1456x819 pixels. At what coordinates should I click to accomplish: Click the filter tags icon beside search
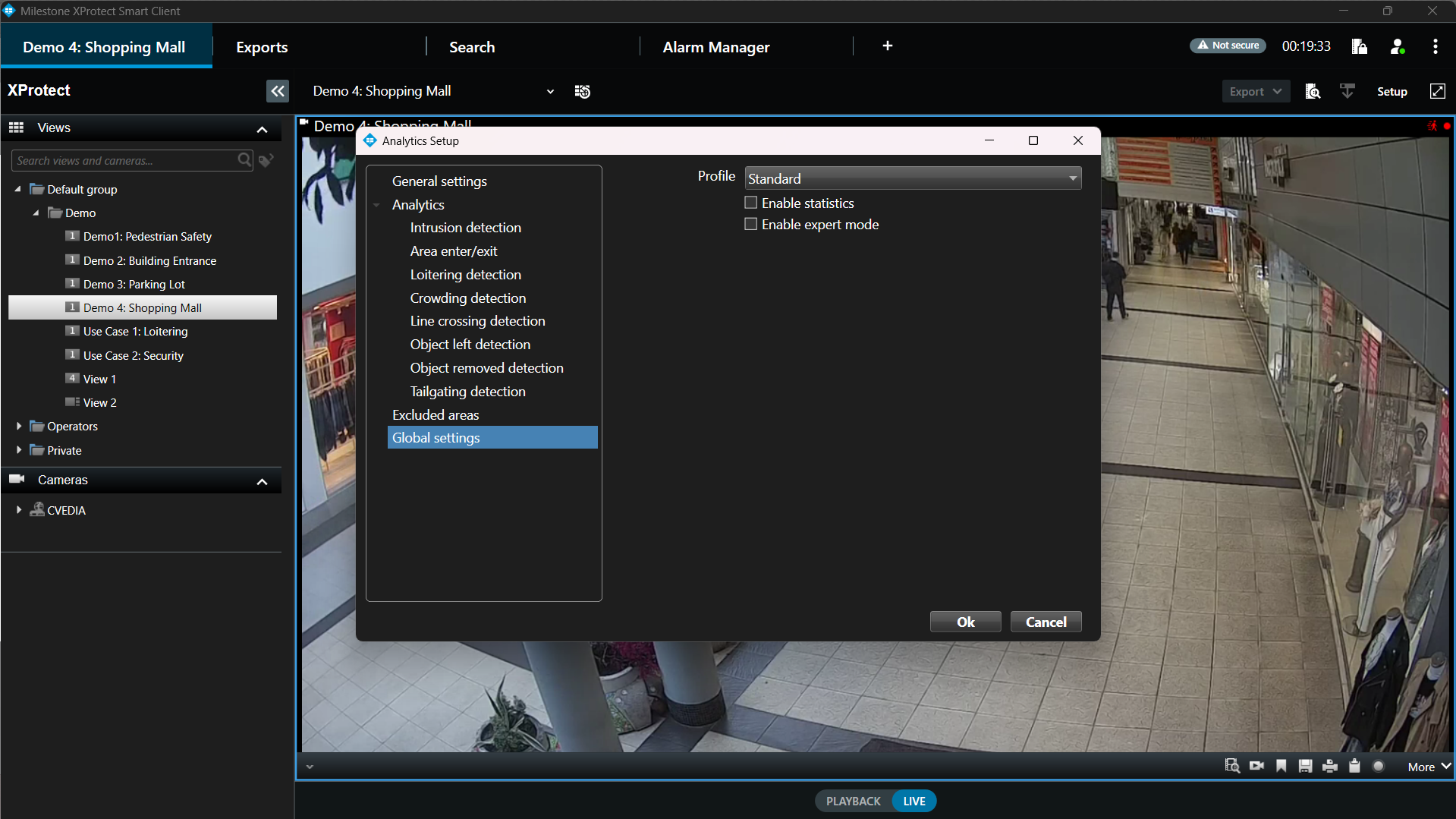[266, 160]
